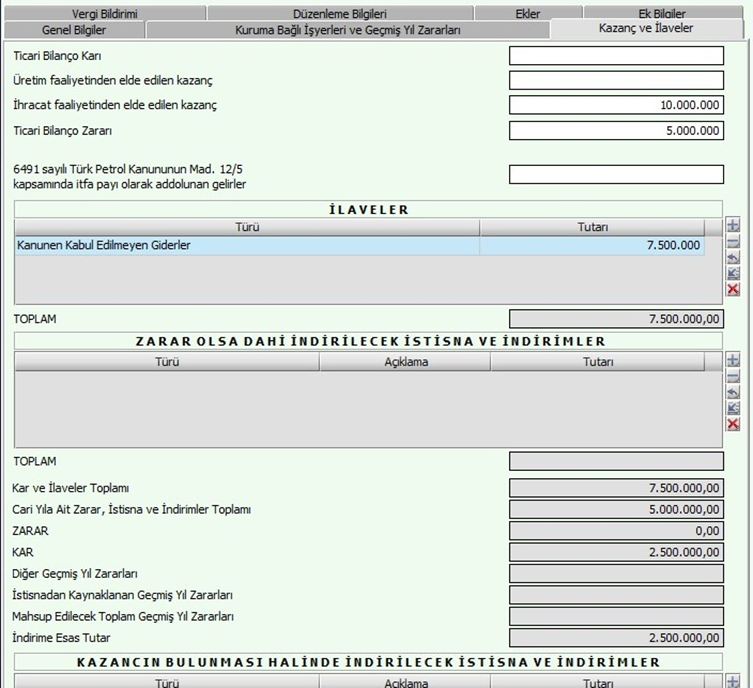Edit the İhracat faaliyetinden elde edilen kazanç value
753x688 pixels.
coord(616,105)
